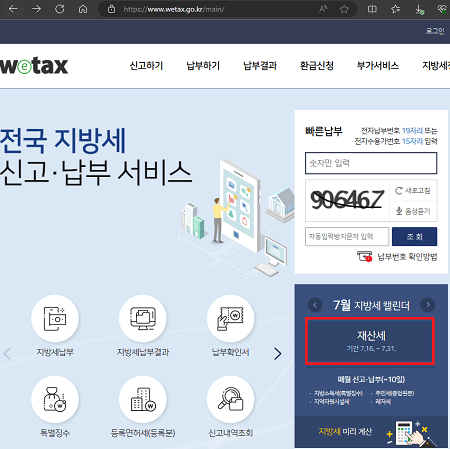Screen dimensions: 450x449
Task: Go to next month in tax calendar
Action: (428, 304)
